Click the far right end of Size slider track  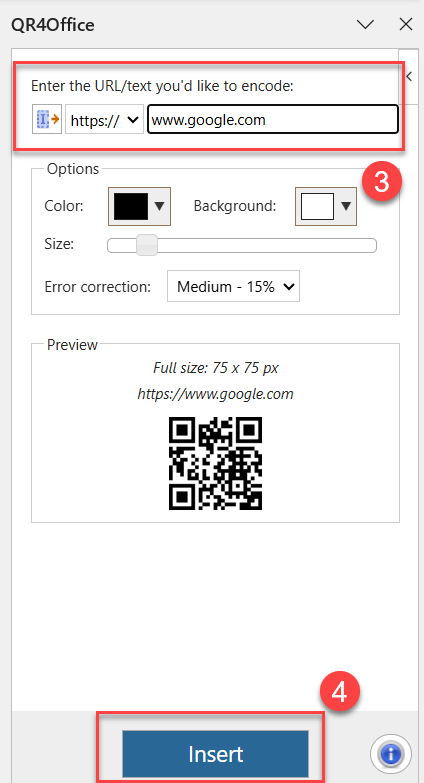pyautogui.click(x=373, y=246)
